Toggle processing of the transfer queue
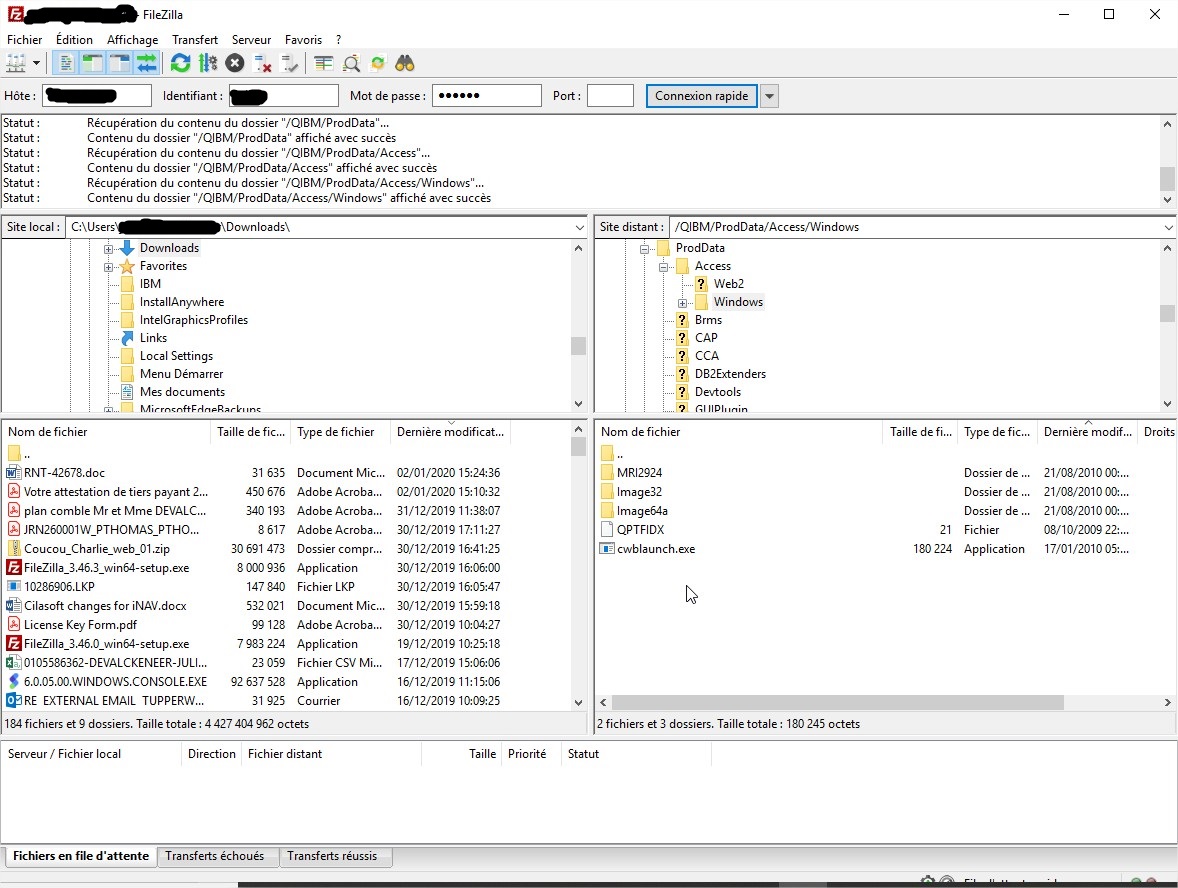Image resolution: width=1178 pixels, height=888 pixels. pyautogui.click(x=208, y=62)
